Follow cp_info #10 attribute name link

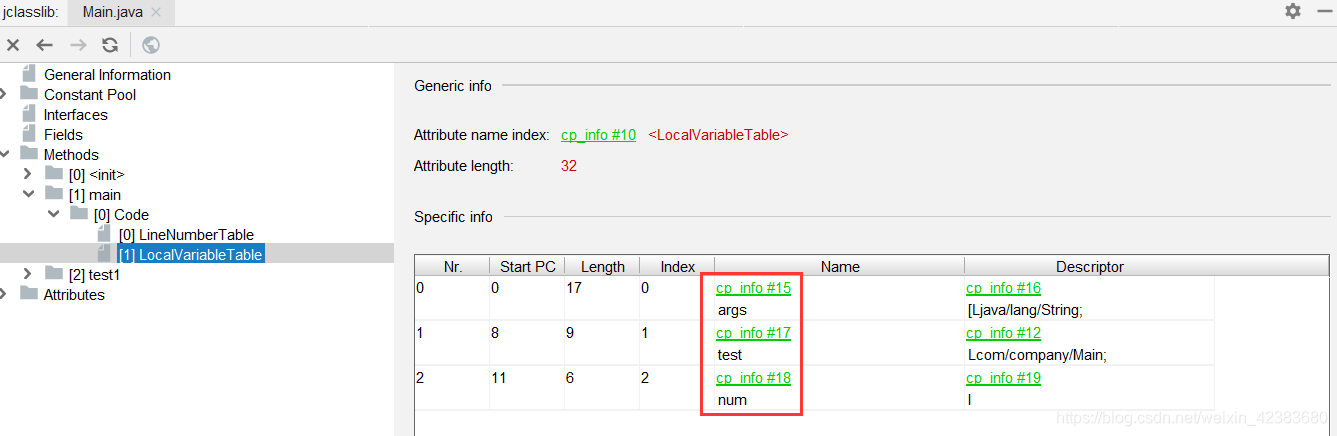pyautogui.click(x=598, y=135)
